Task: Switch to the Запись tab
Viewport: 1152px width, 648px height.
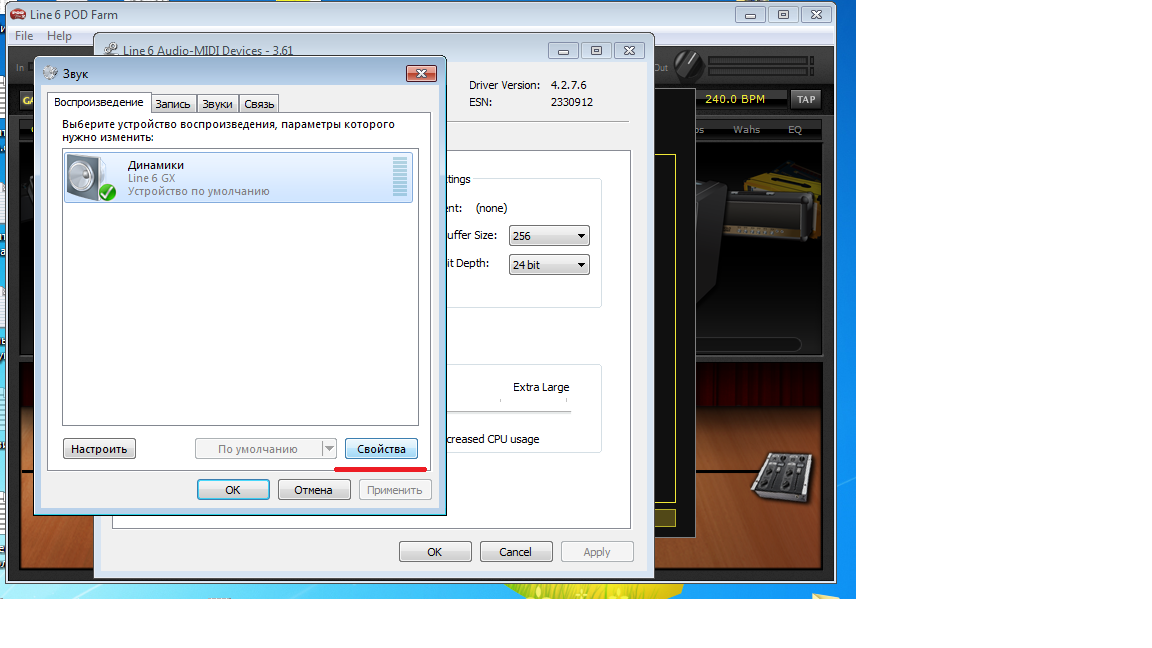Action: pos(173,104)
